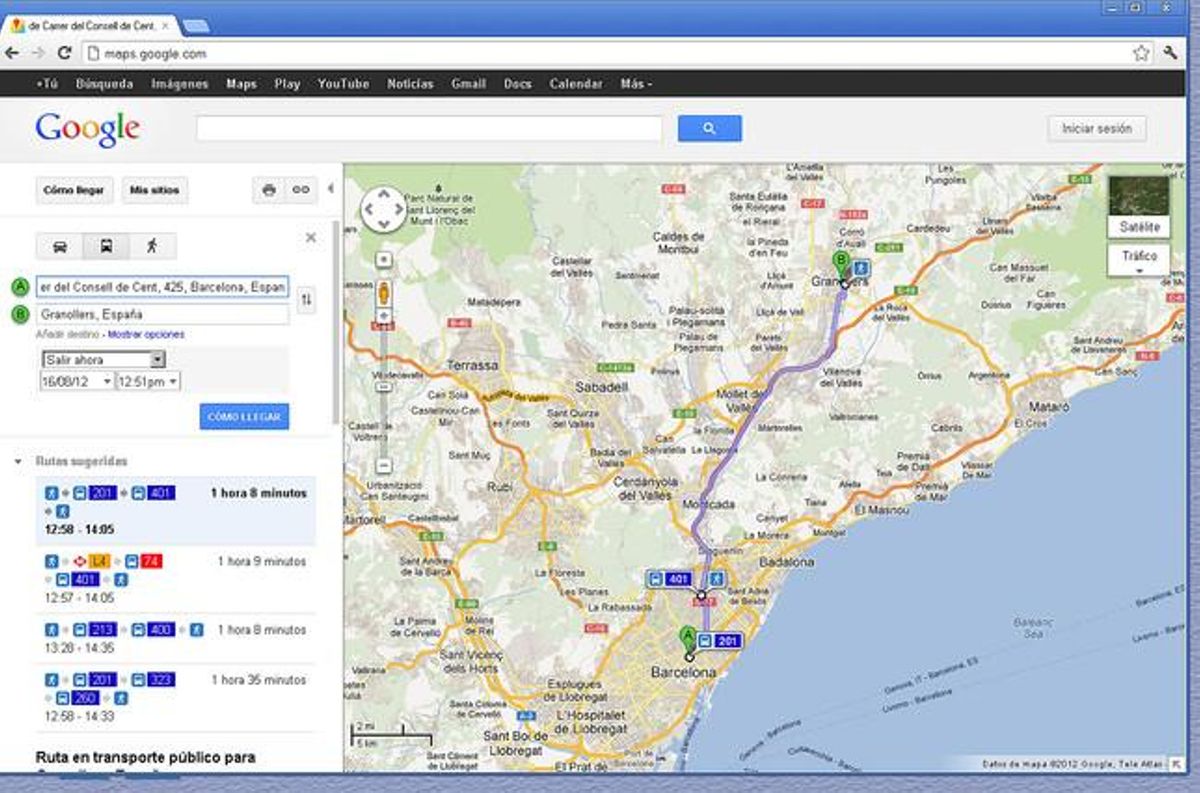Open Imágenes in the Google bar

(x=180, y=84)
